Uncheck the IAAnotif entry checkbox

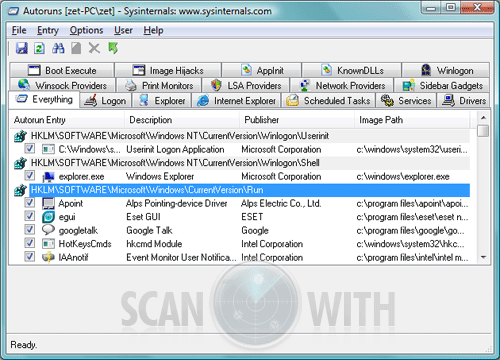pos(30,256)
